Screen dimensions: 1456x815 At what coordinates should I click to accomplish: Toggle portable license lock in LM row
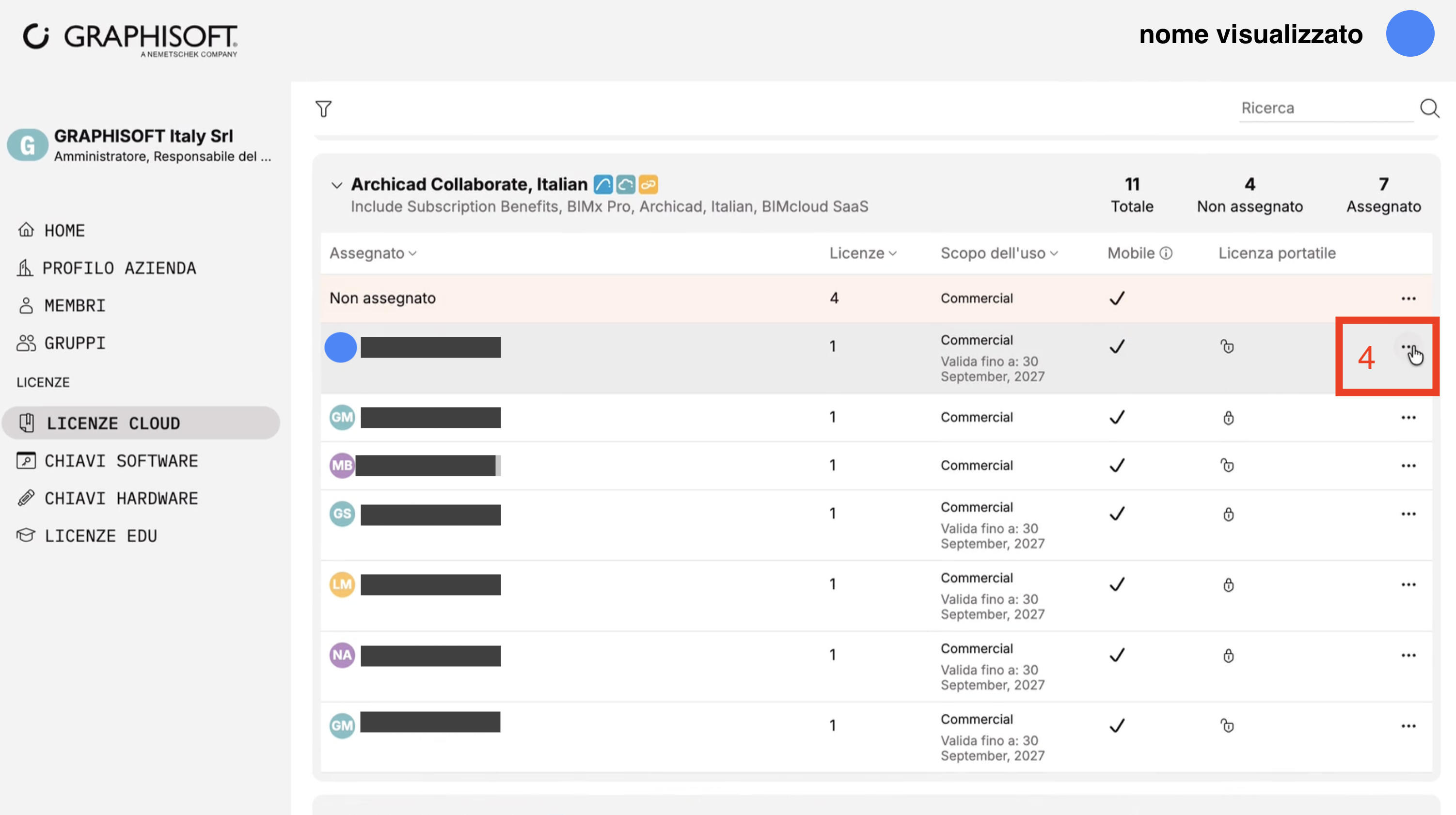1228,585
